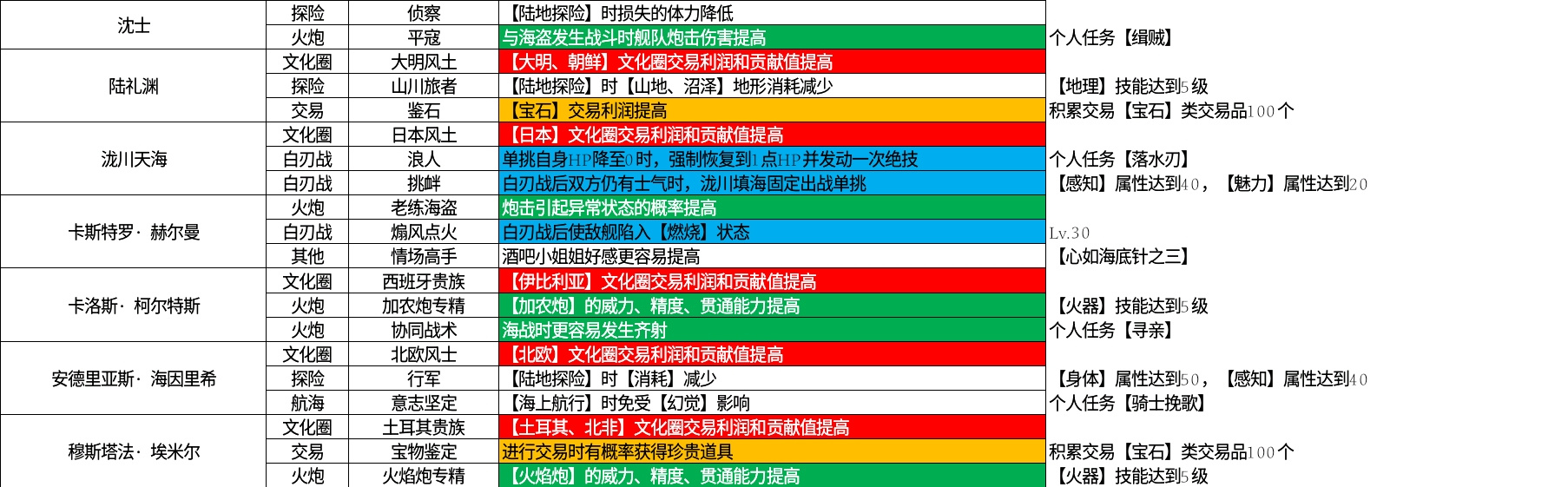Click the condition 【心如海底针之三】
Viewport: 1568px width, 487px height.
[x=1122, y=256]
